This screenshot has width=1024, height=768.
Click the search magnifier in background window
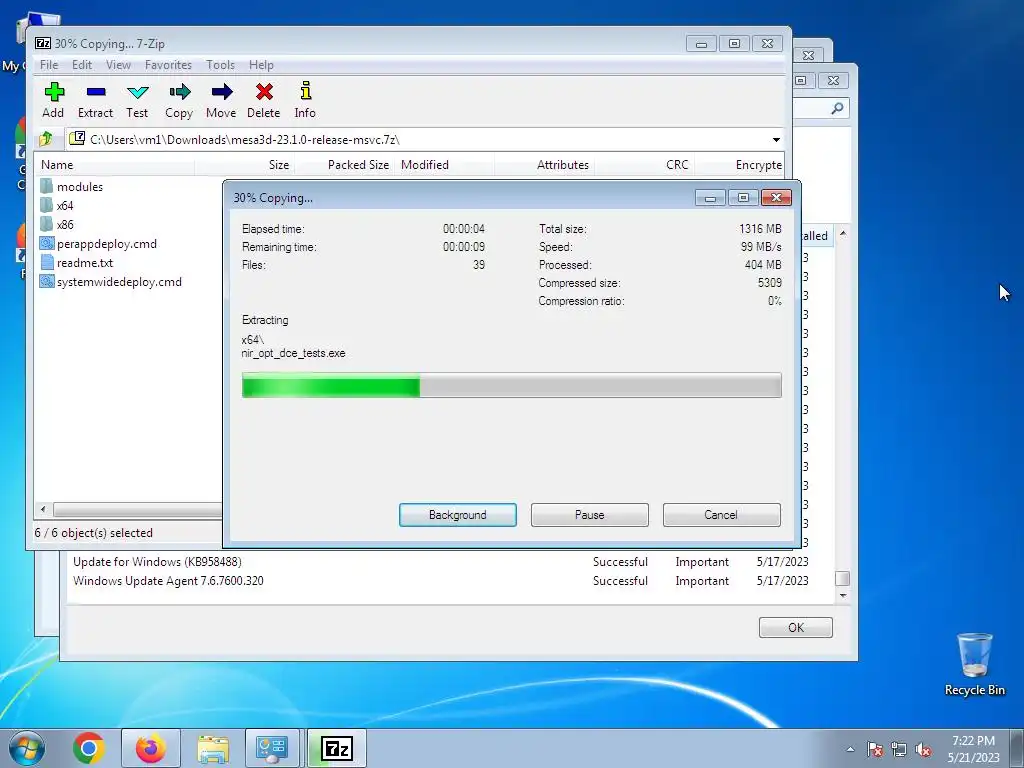837,108
